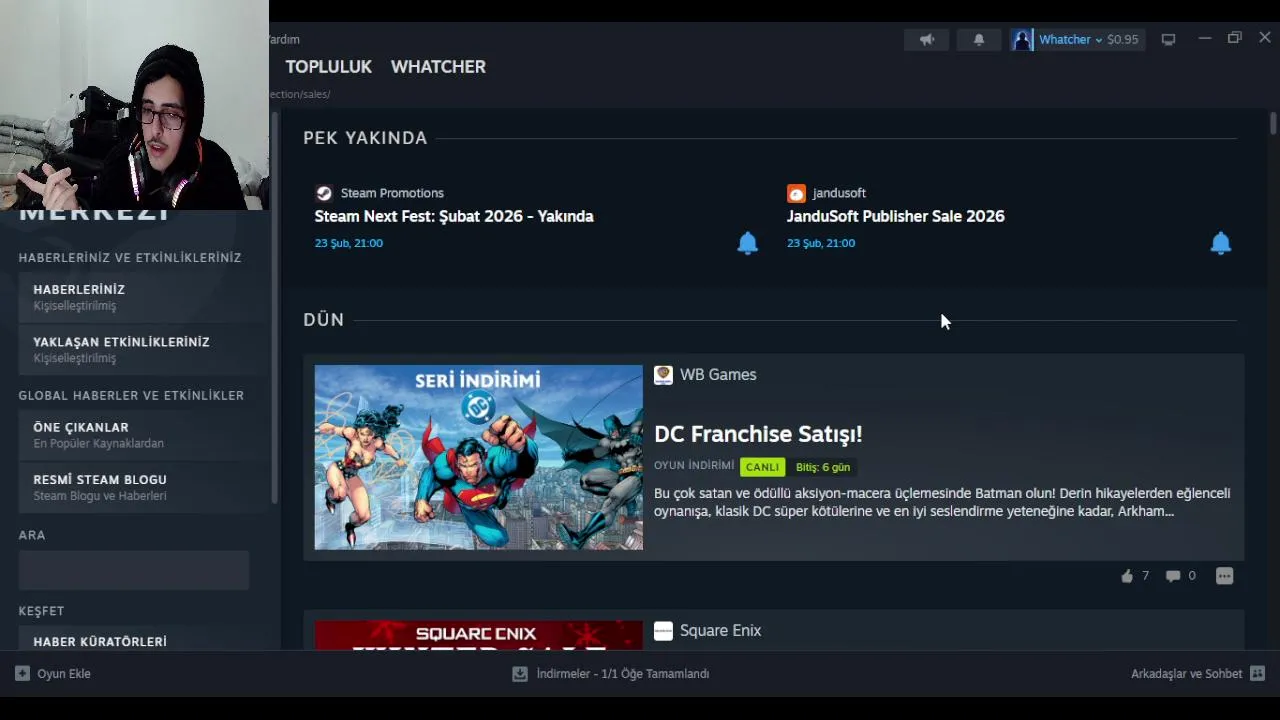Open the Whatcher account dropdown
The image size is (1280, 720).
1071,40
